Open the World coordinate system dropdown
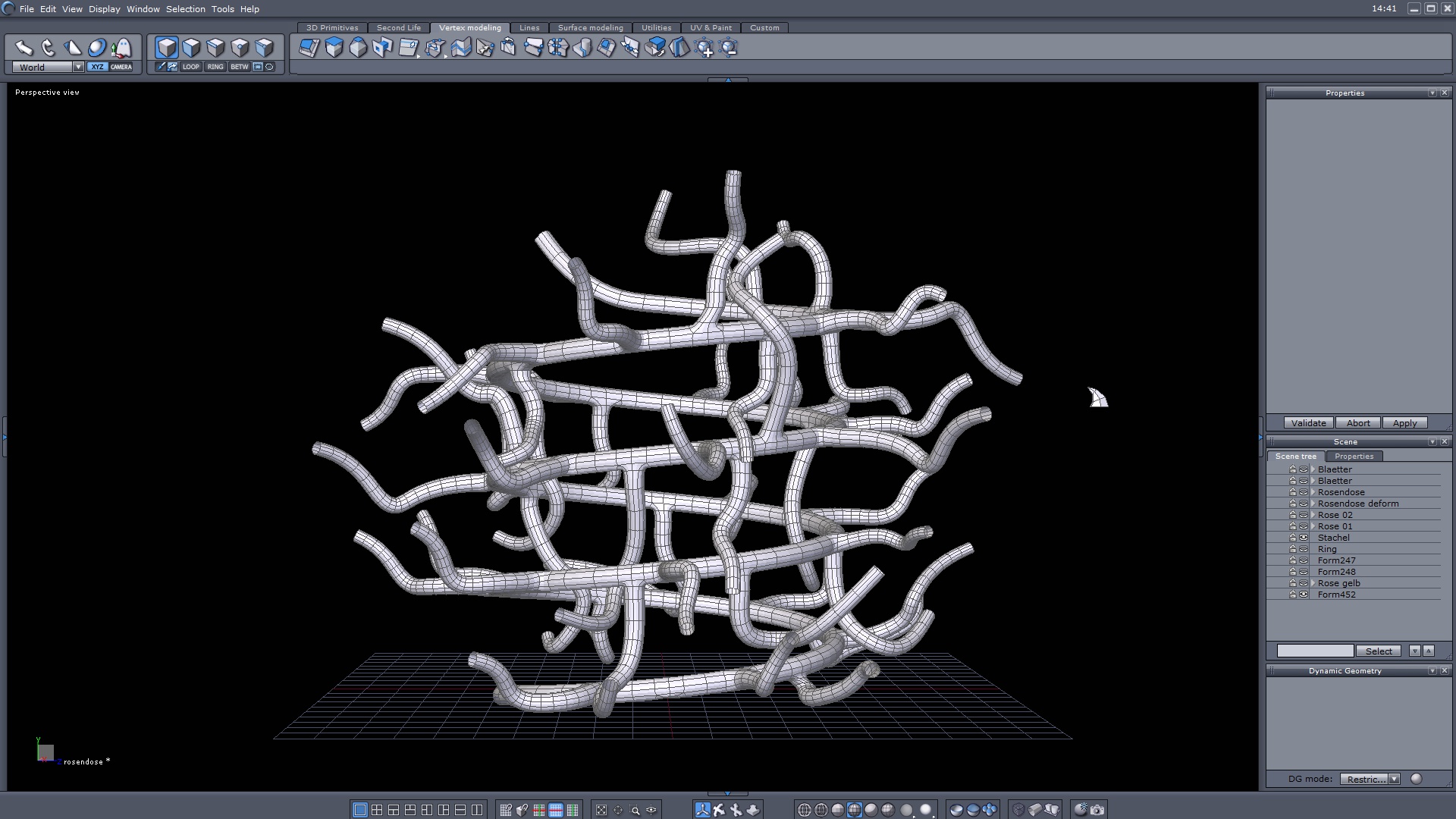This screenshot has width=1456, height=819. pyautogui.click(x=77, y=67)
